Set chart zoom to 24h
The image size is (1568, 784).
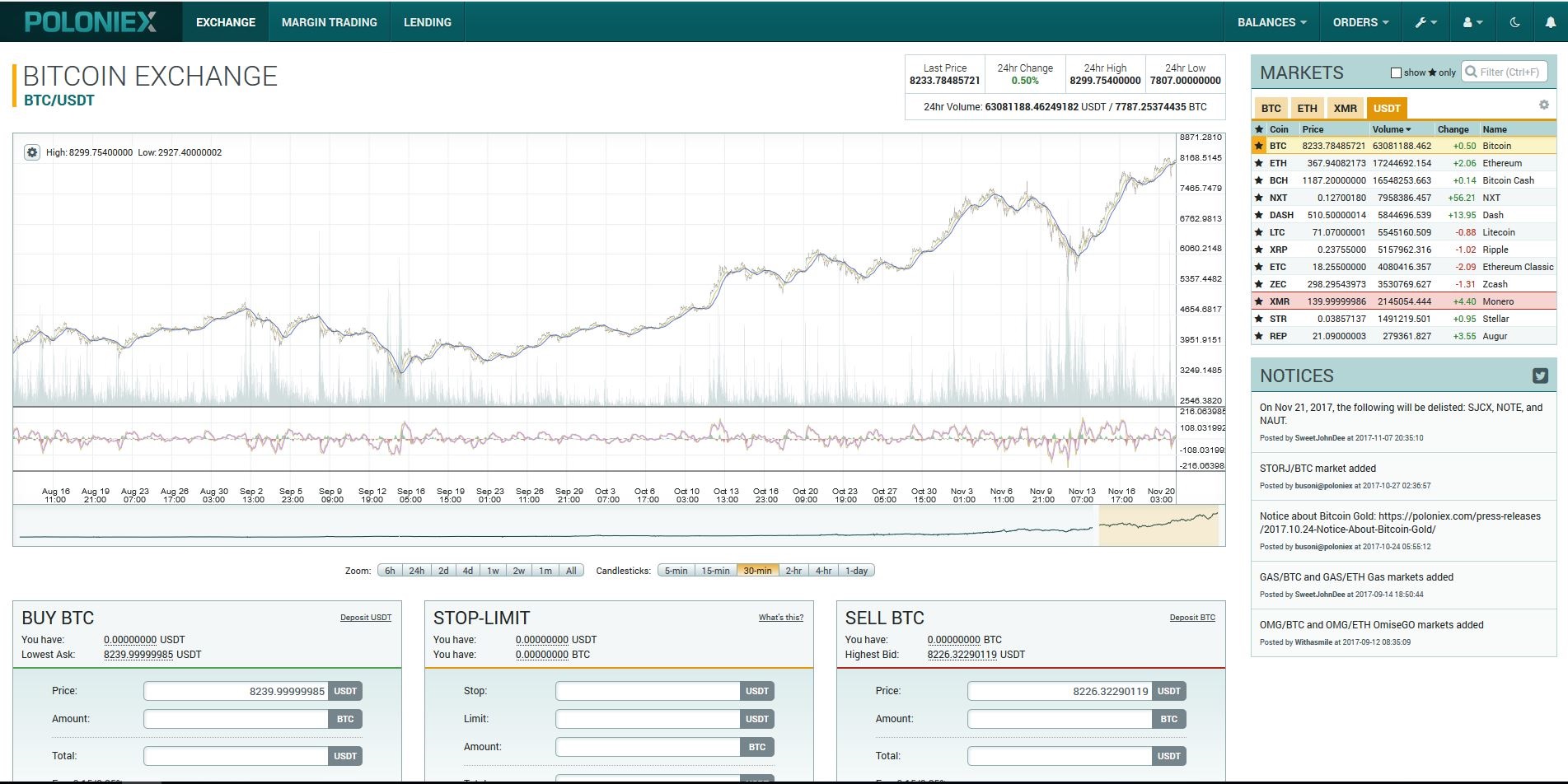click(417, 571)
